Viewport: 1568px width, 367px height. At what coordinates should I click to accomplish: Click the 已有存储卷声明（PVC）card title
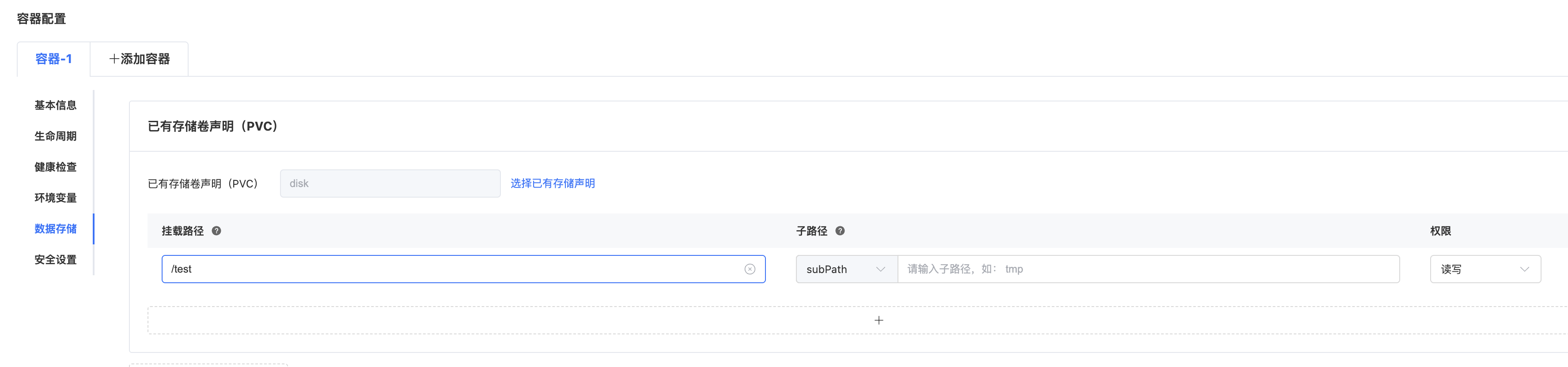tap(213, 127)
